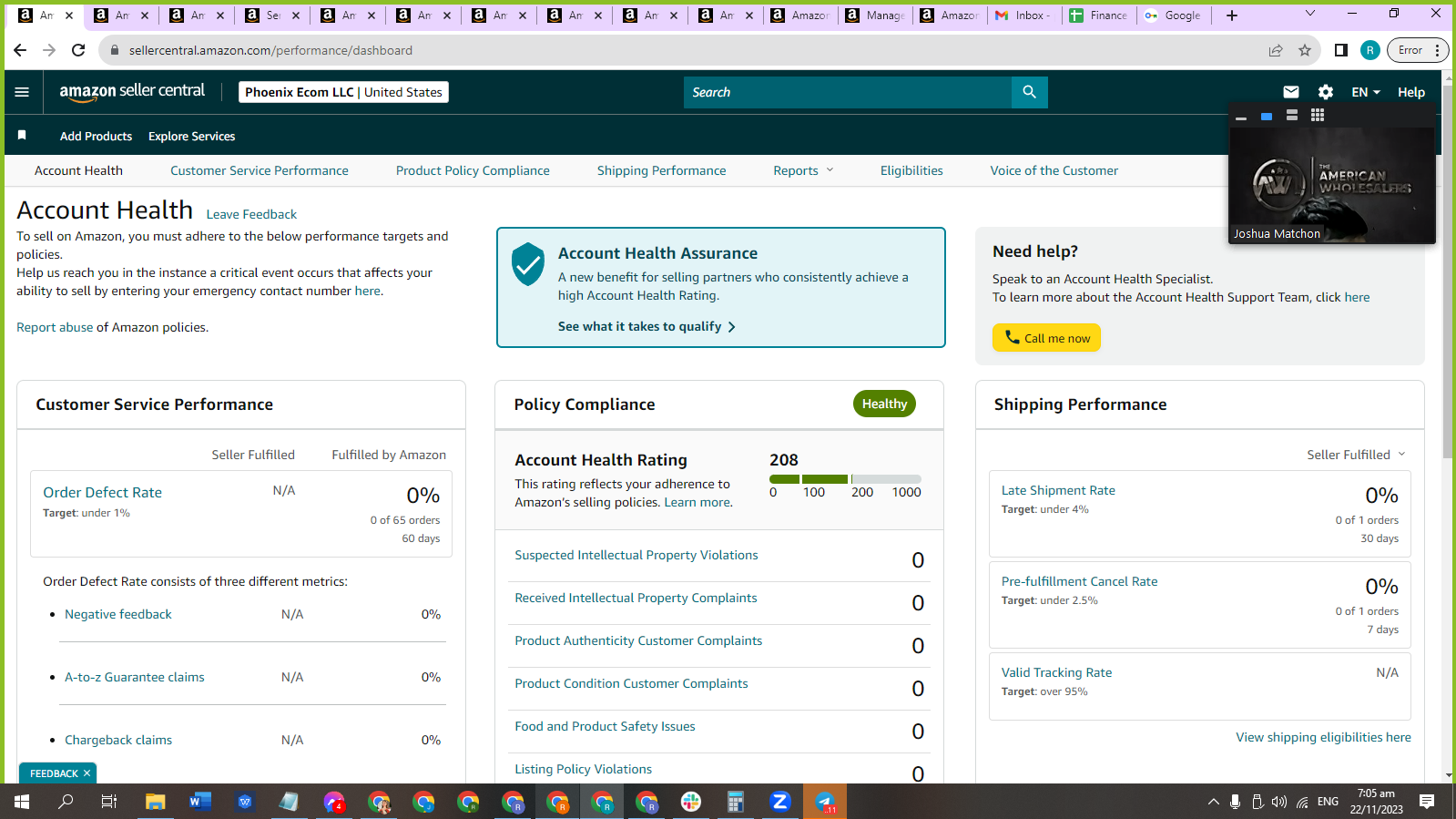
Task: Click the Account Health Rating progress bar
Action: pyautogui.click(x=845, y=478)
